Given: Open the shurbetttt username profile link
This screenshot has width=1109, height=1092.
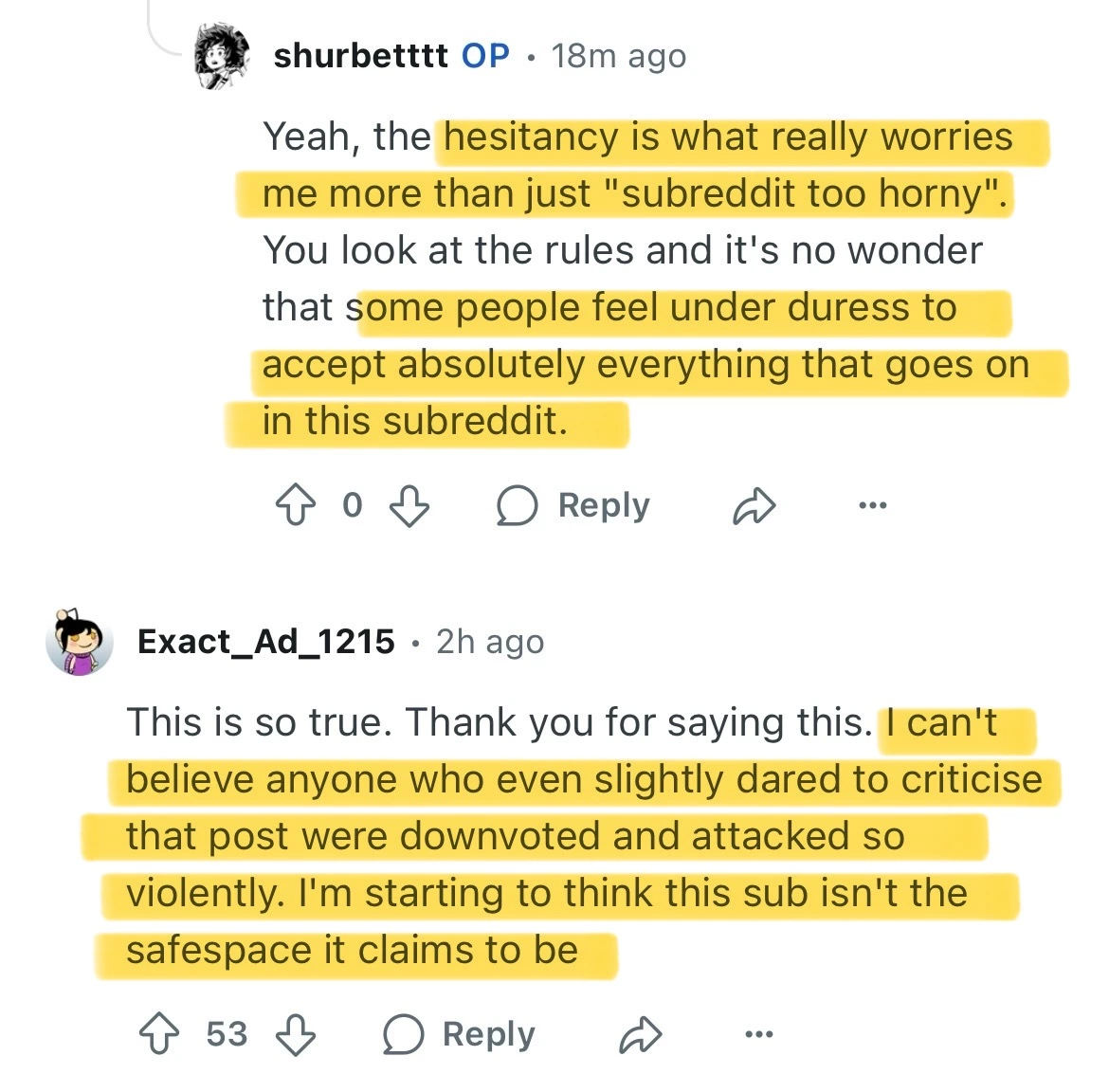Looking at the screenshot, I should coord(360,57).
